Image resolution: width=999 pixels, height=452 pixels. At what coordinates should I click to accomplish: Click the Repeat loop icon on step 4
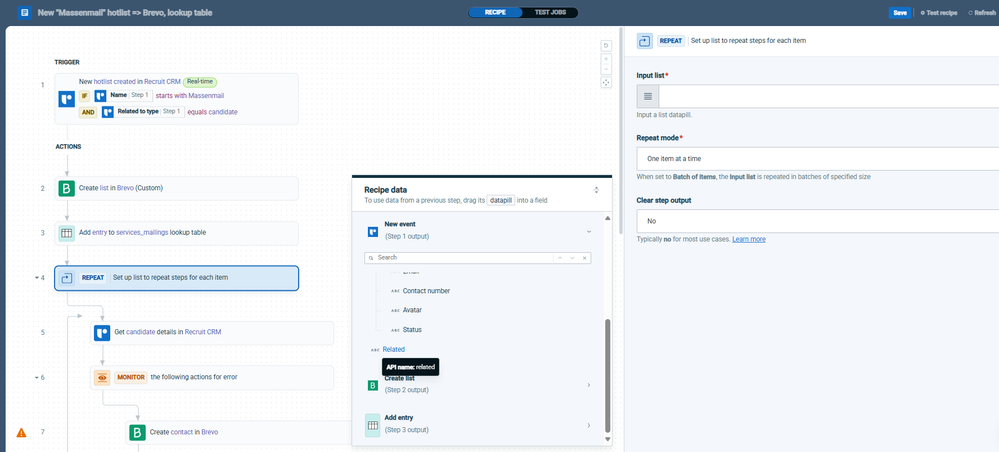pyautogui.click(x=67, y=277)
